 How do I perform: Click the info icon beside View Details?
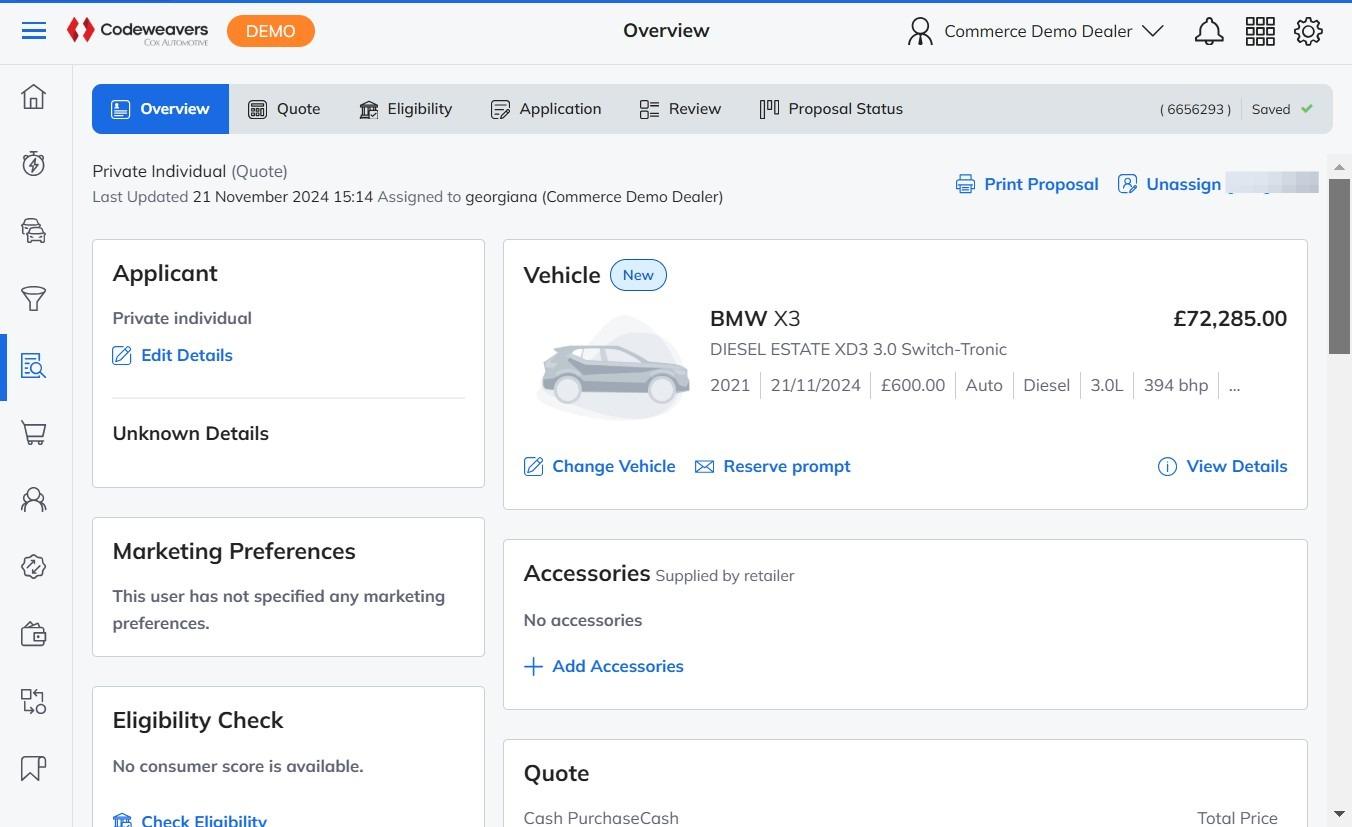[1167, 467]
